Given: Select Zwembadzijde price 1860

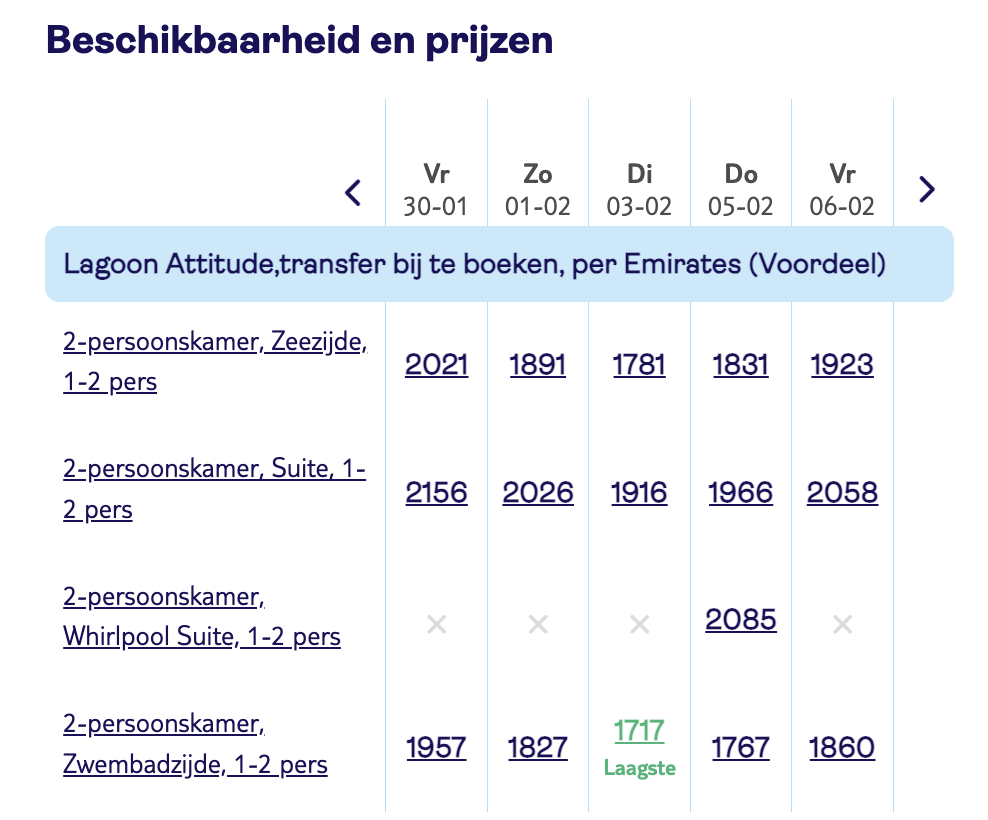Looking at the screenshot, I should [x=842, y=747].
